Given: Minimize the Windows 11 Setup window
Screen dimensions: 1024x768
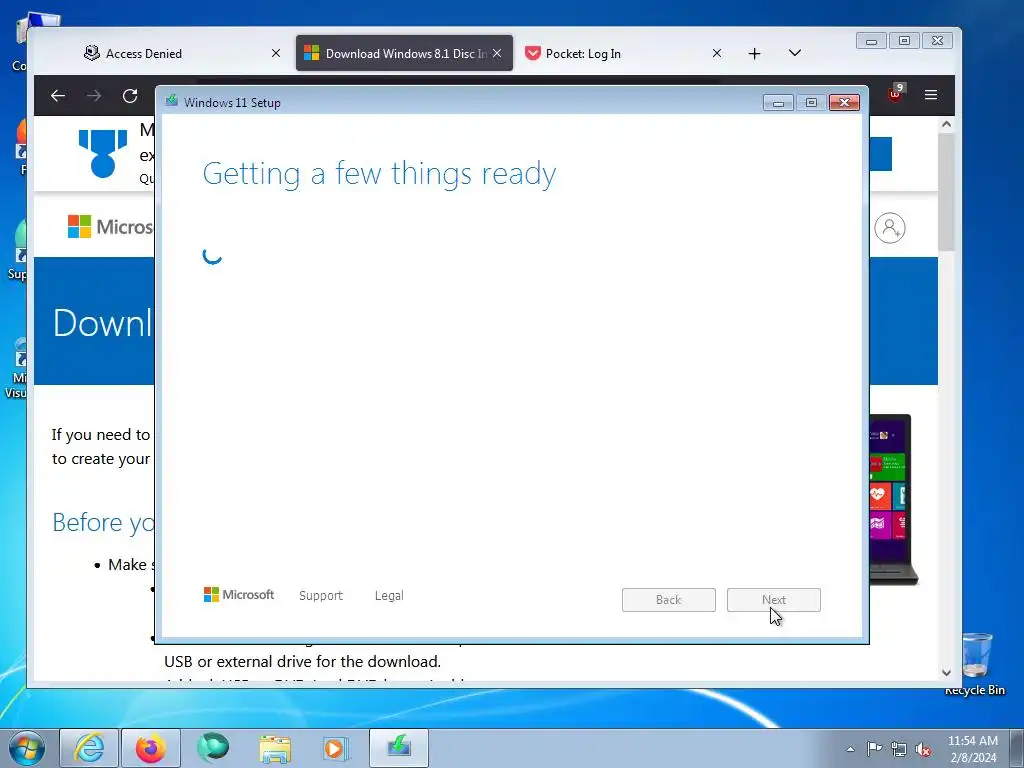Looking at the screenshot, I should [778, 103].
